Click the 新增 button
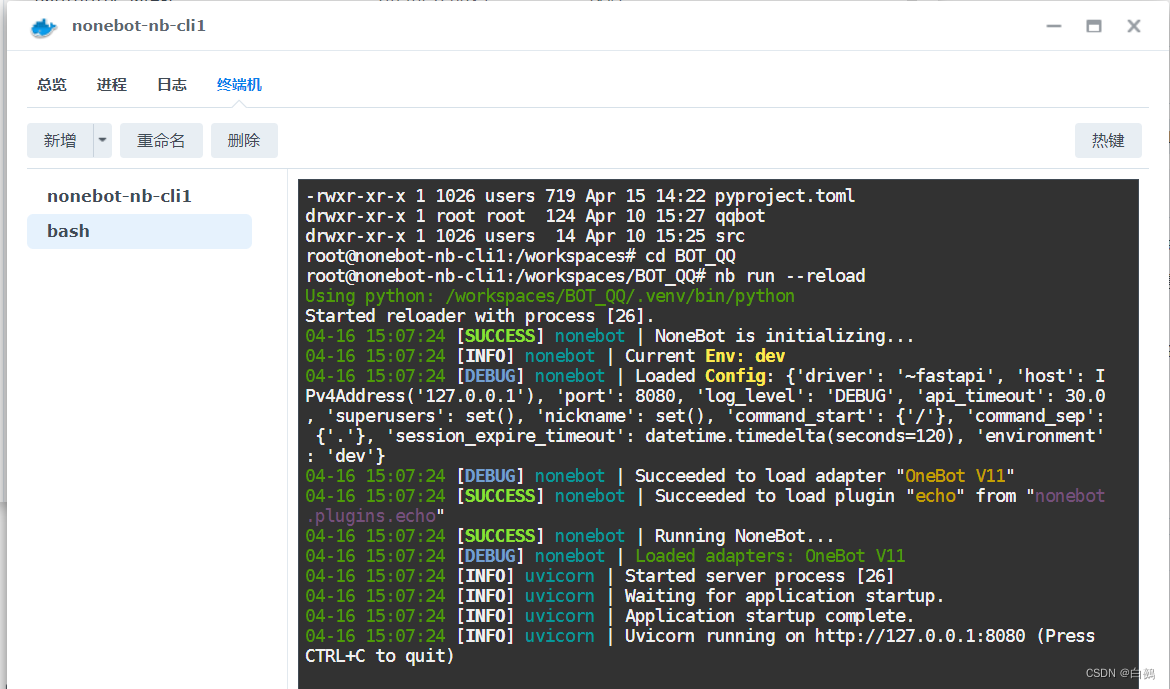This screenshot has width=1170, height=689. [60, 140]
